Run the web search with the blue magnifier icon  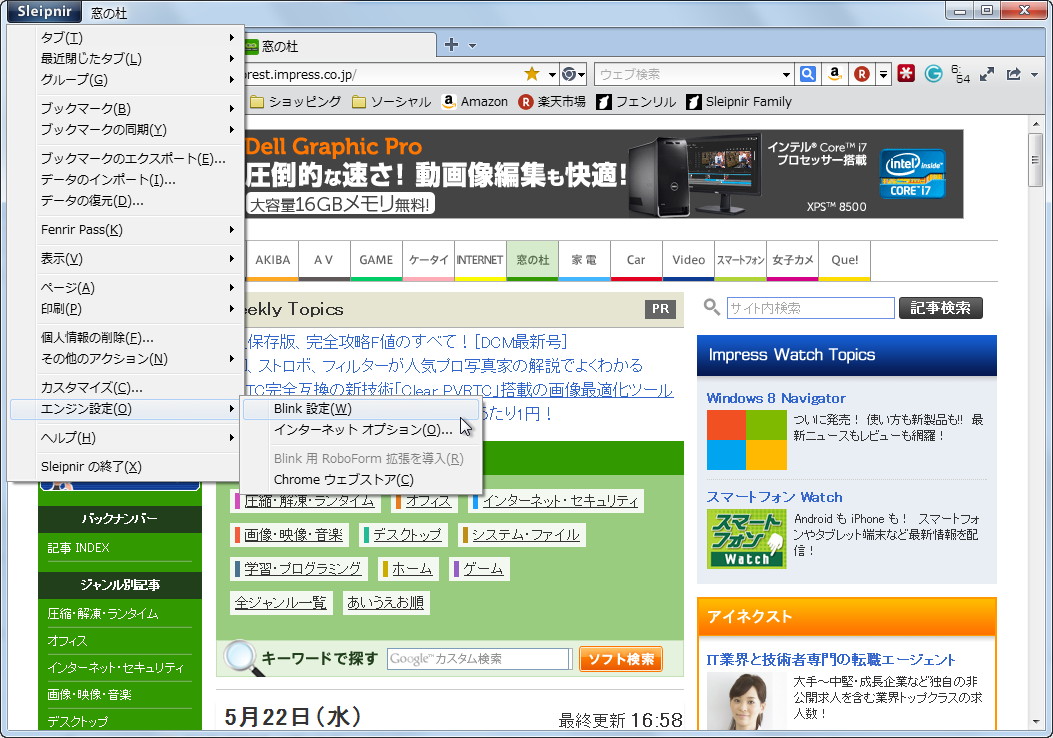pos(807,74)
